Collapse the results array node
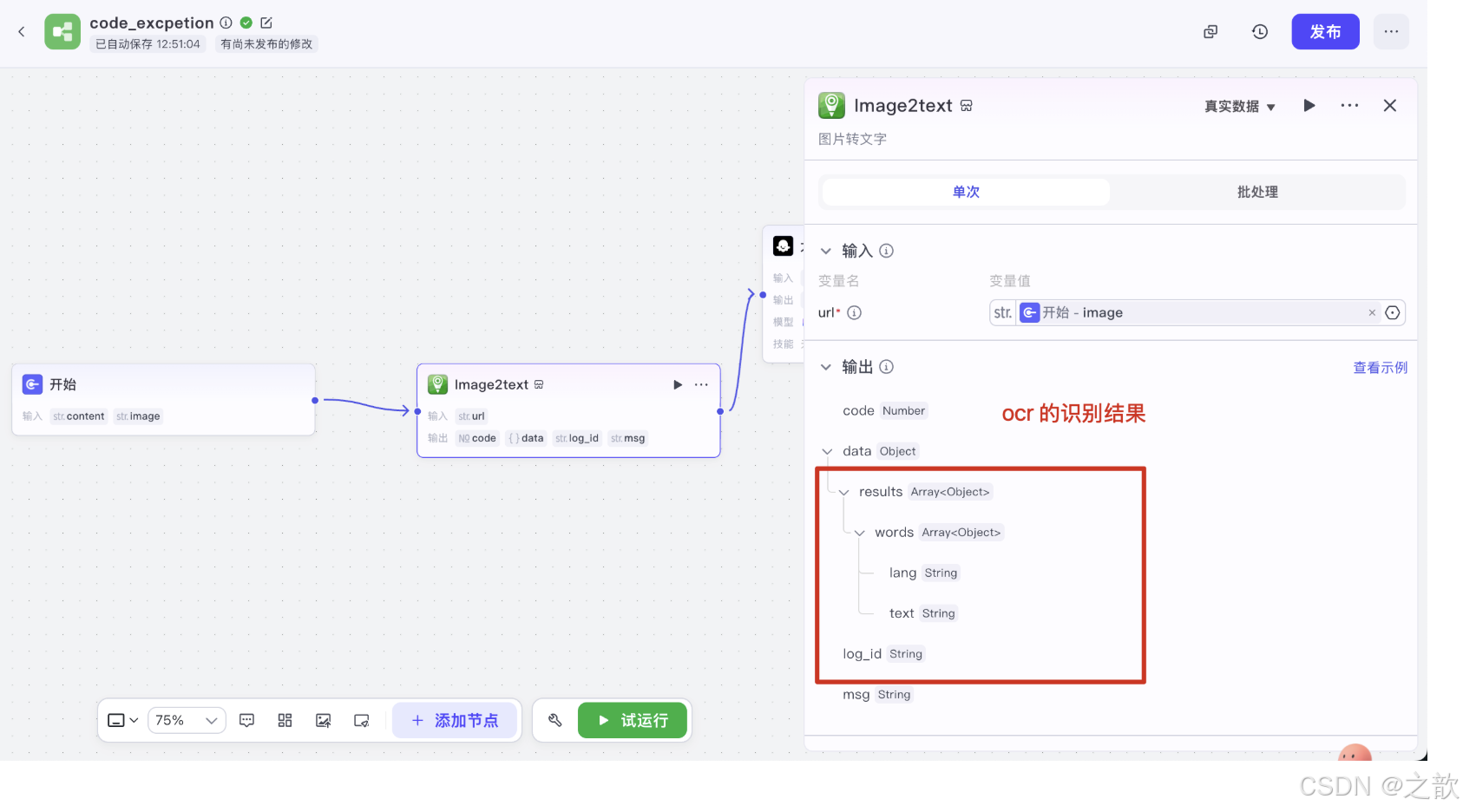 (843, 493)
